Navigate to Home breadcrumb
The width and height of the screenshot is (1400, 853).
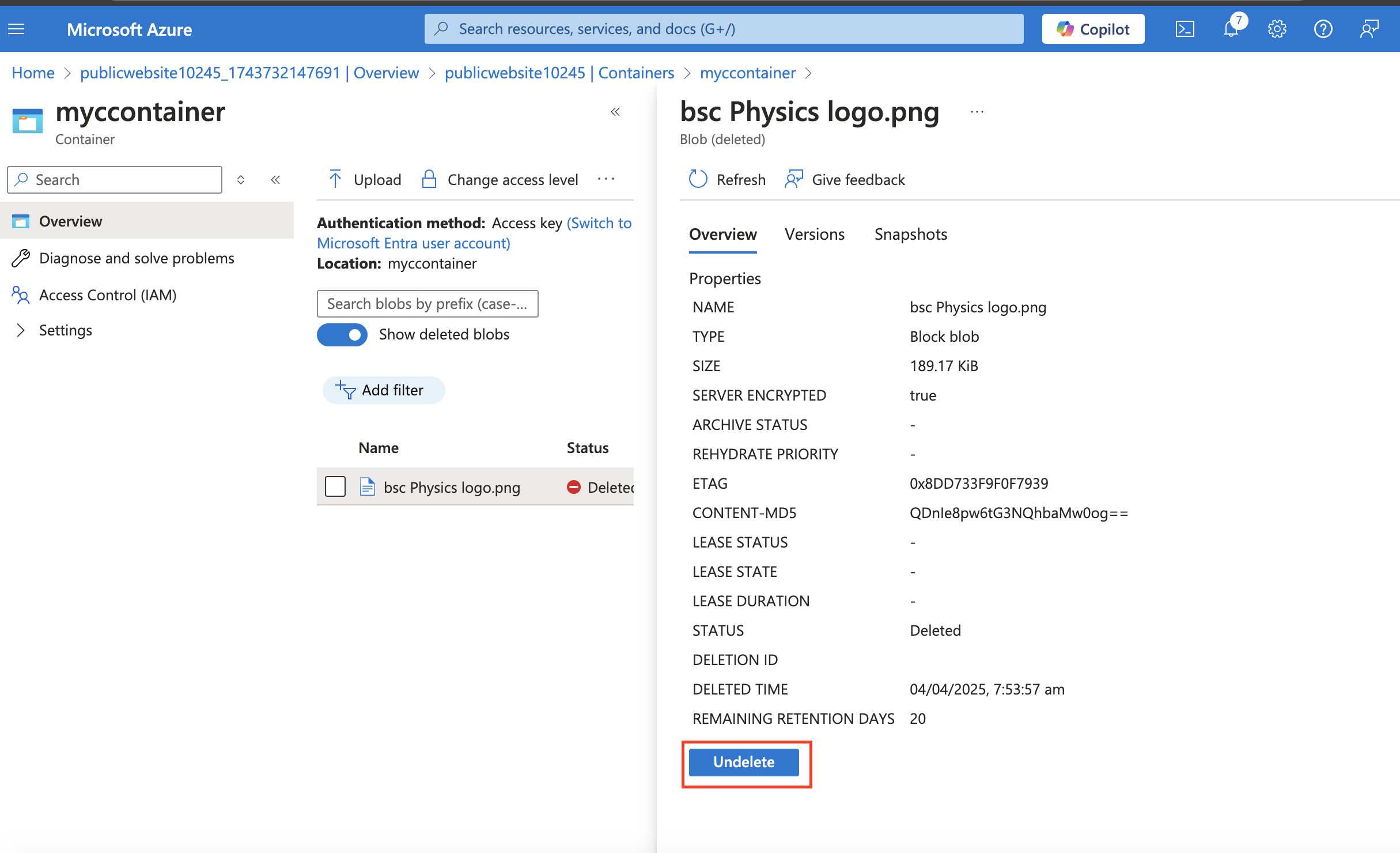click(33, 73)
